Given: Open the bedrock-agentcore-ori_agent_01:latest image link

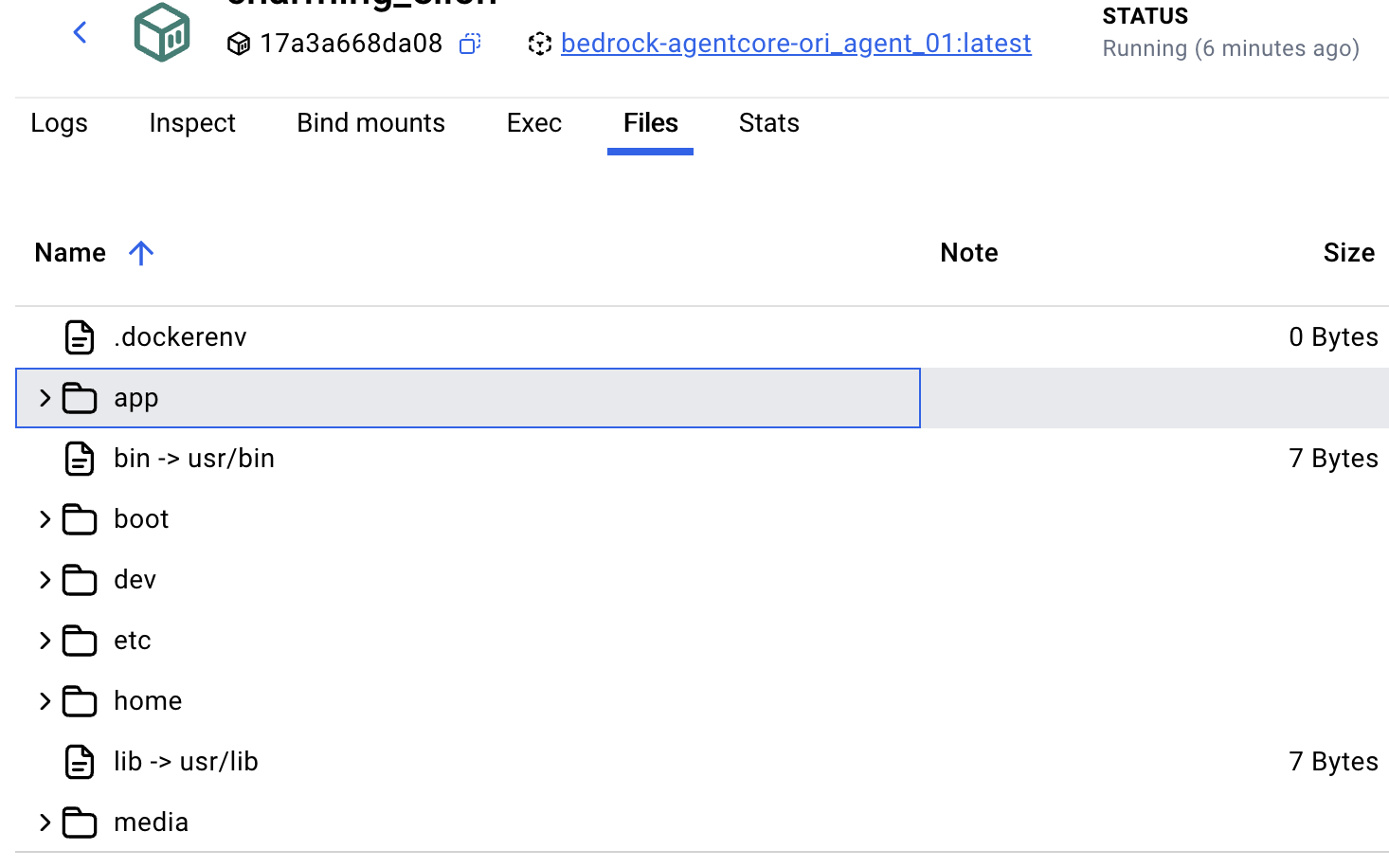Looking at the screenshot, I should pyautogui.click(x=796, y=43).
